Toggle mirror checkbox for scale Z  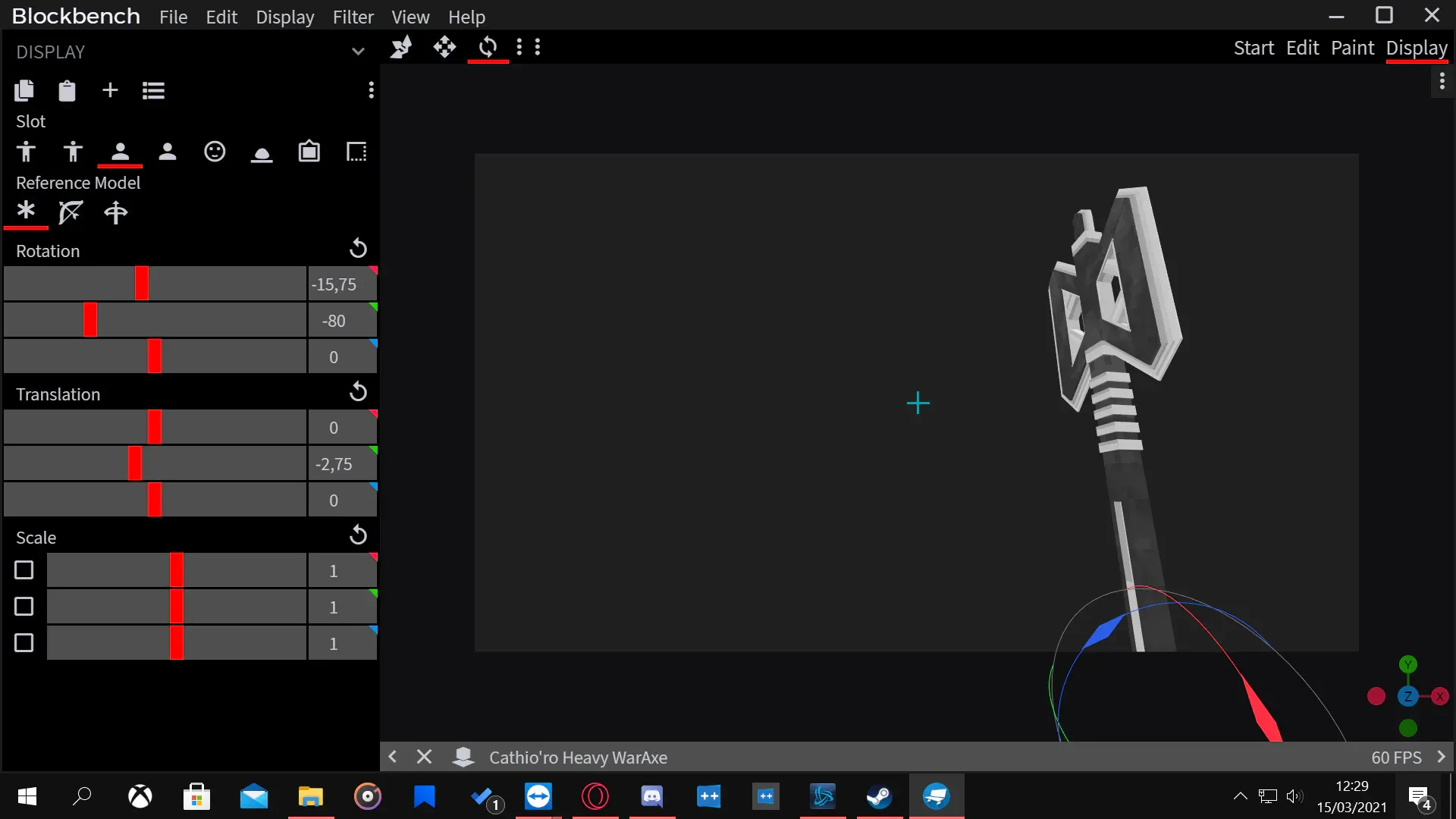[x=24, y=643]
